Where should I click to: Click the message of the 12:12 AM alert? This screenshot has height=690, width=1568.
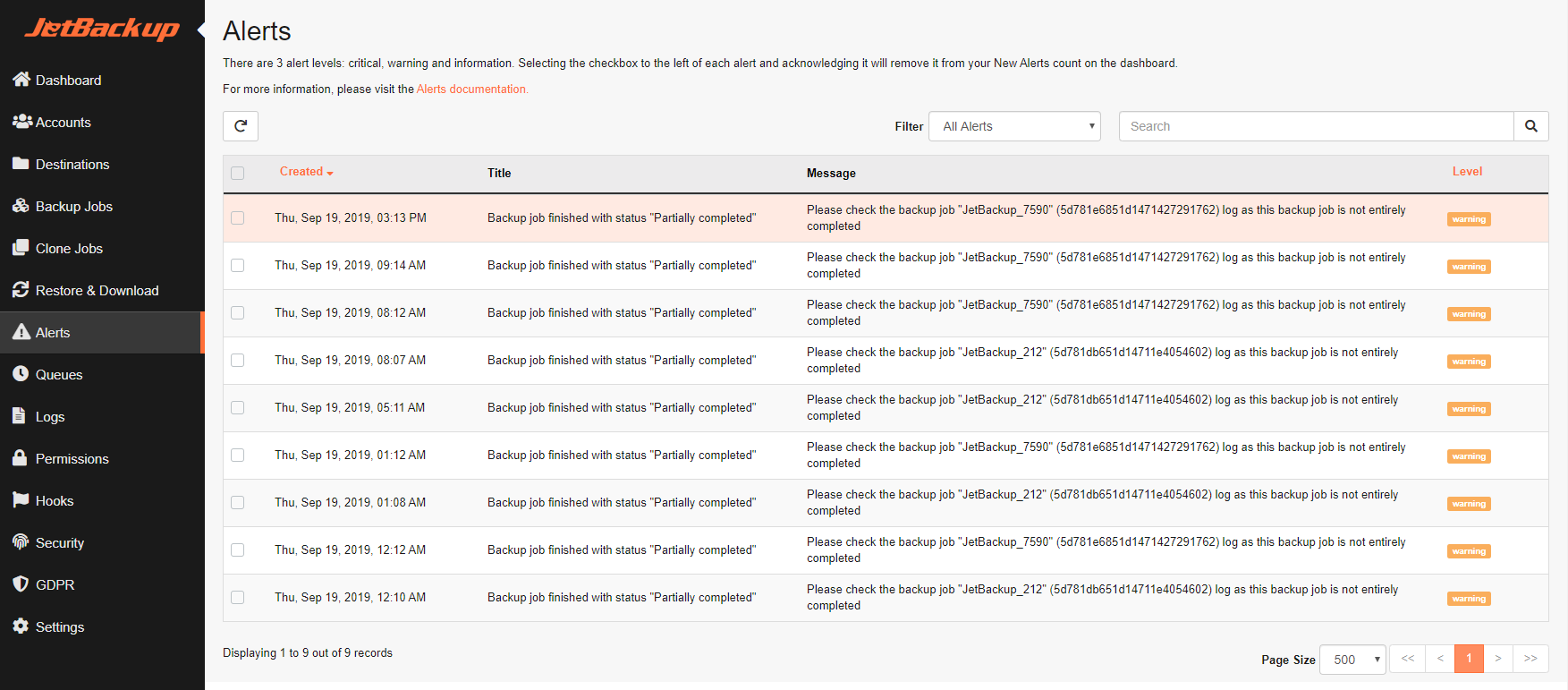coord(1106,549)
